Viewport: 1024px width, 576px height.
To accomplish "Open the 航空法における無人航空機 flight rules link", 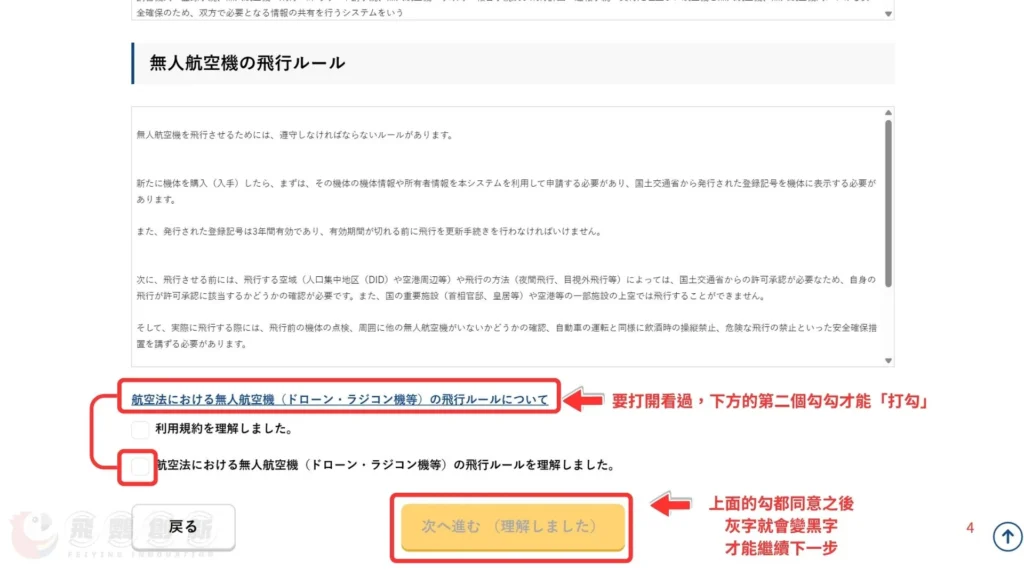I will point(340,400).
